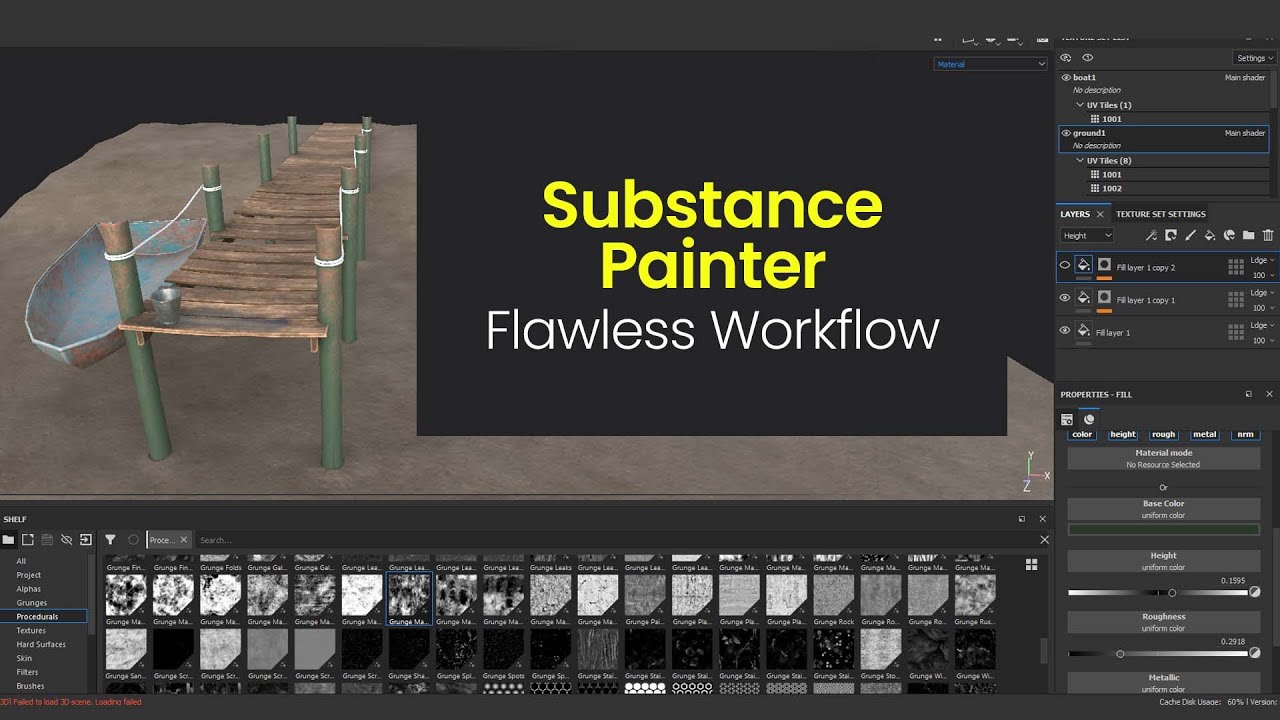The height and width of the screenshot is (720, 1280).
Task: Click the add fill layer bucket icon
Action: [1210, 235]
